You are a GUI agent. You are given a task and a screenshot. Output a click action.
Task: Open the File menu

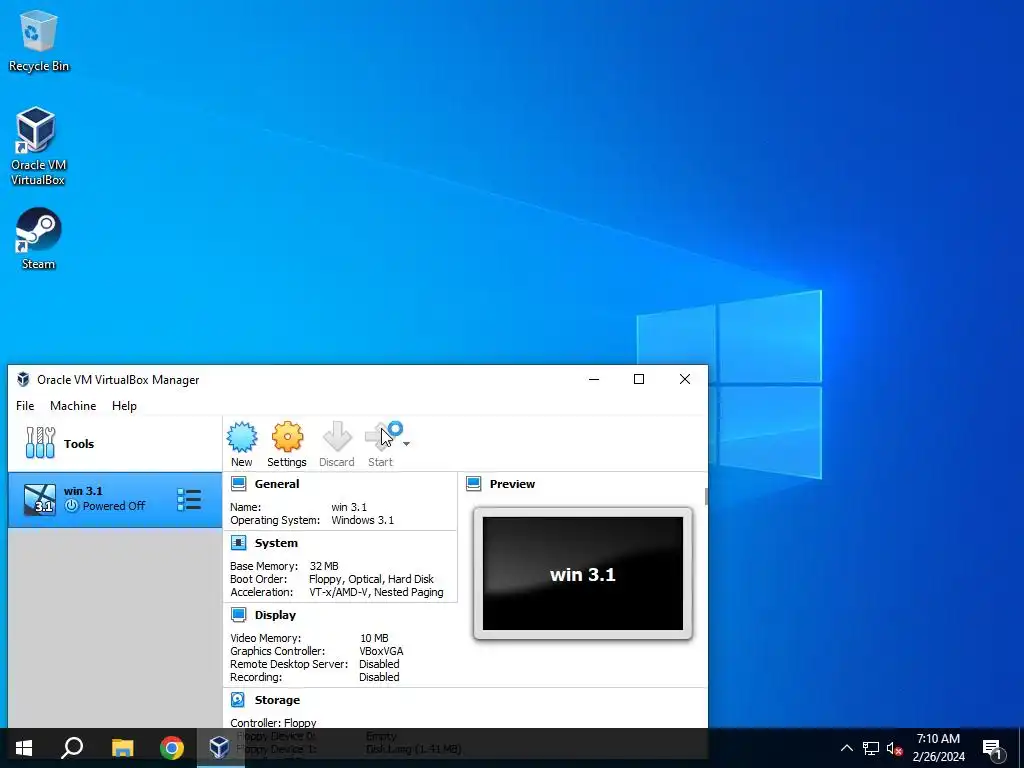25,406
